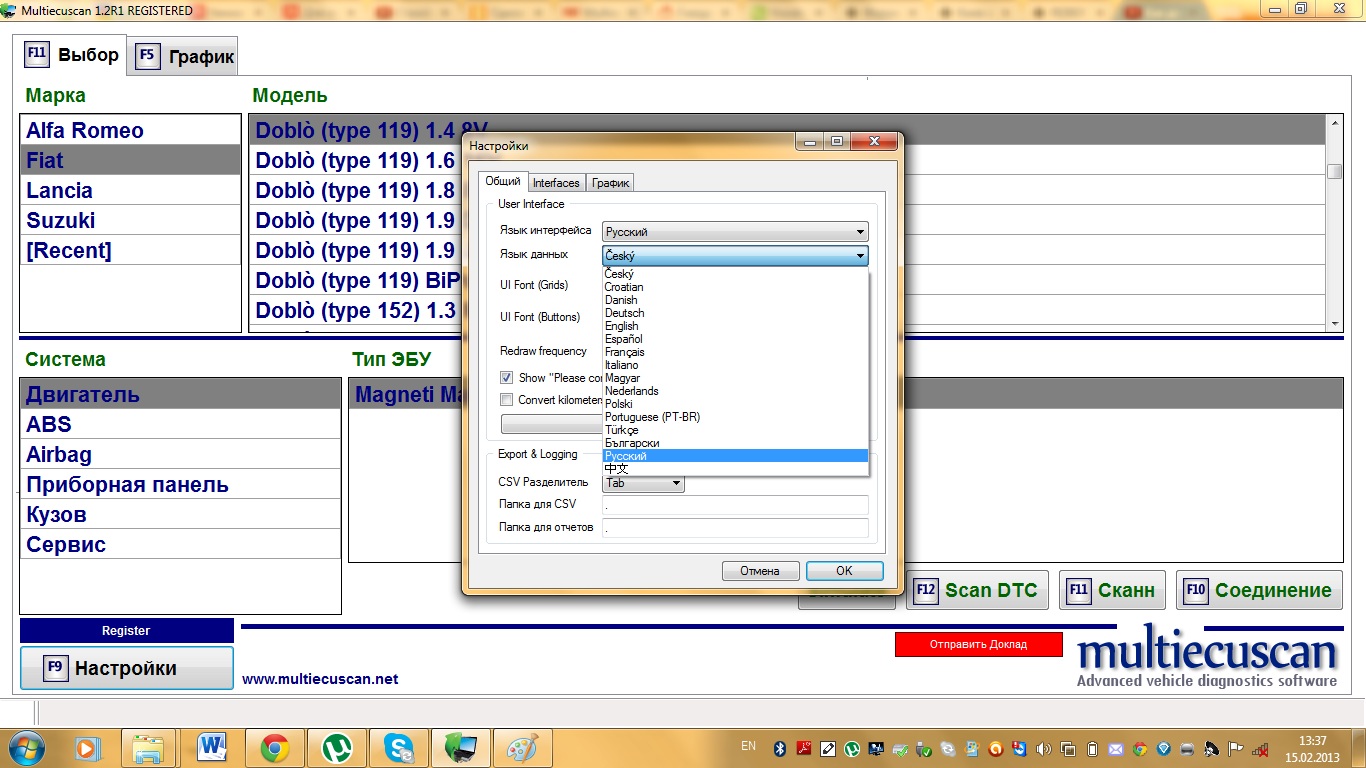The width and height of the screenshot is (1366, 768).
Task: Open Google Chrome from the taskbar
Action: pyautogui.click(x=275, y=747)
